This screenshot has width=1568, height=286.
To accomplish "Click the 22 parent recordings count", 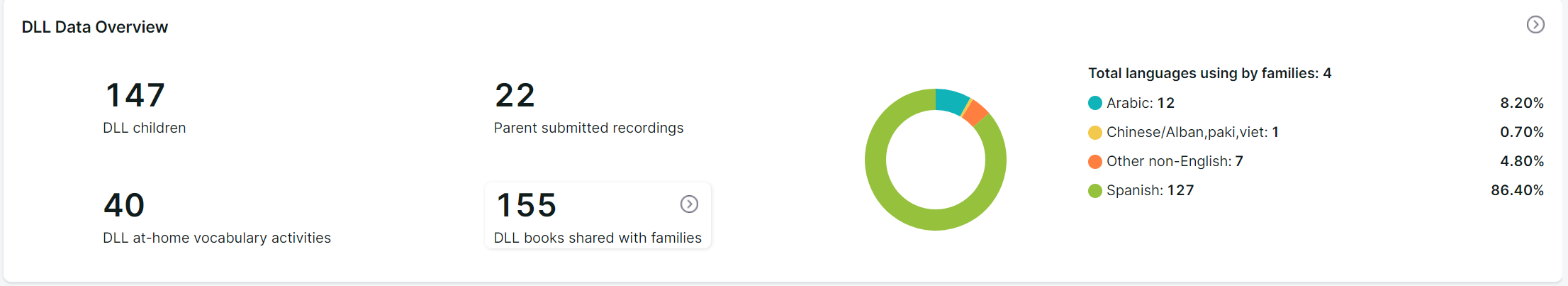I will [515, 96].
